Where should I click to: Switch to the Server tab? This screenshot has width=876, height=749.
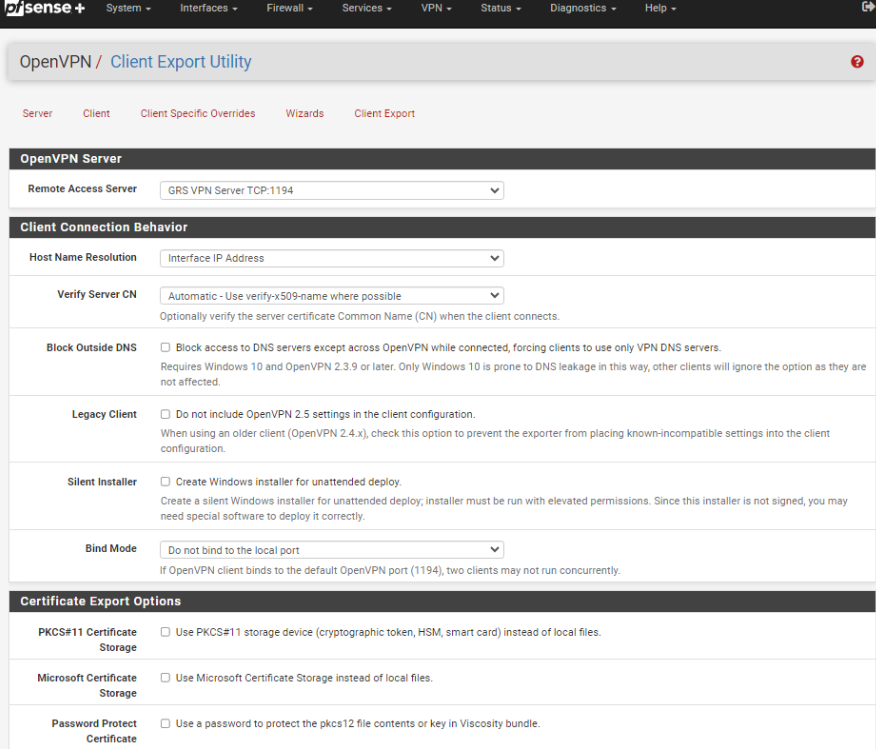pos(37,113)
